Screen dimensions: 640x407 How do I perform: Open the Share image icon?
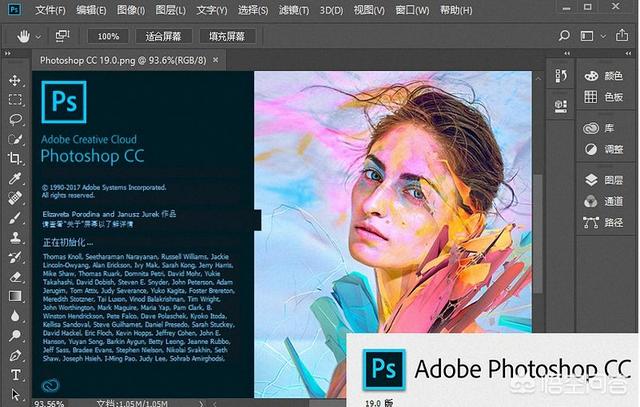coord(621,35)
